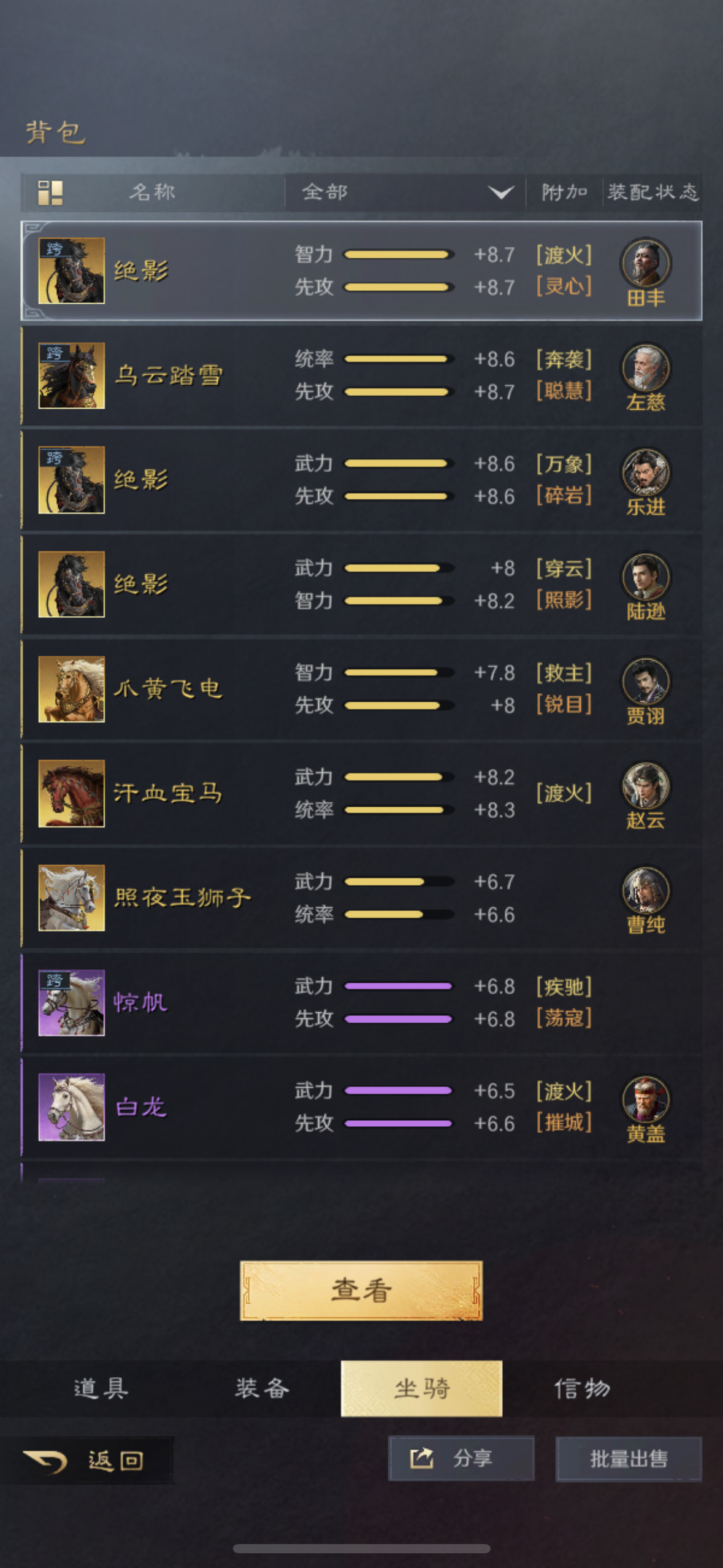Toggle the grid view icon beside 名称

pyautogui.click(x=50, y=193)
